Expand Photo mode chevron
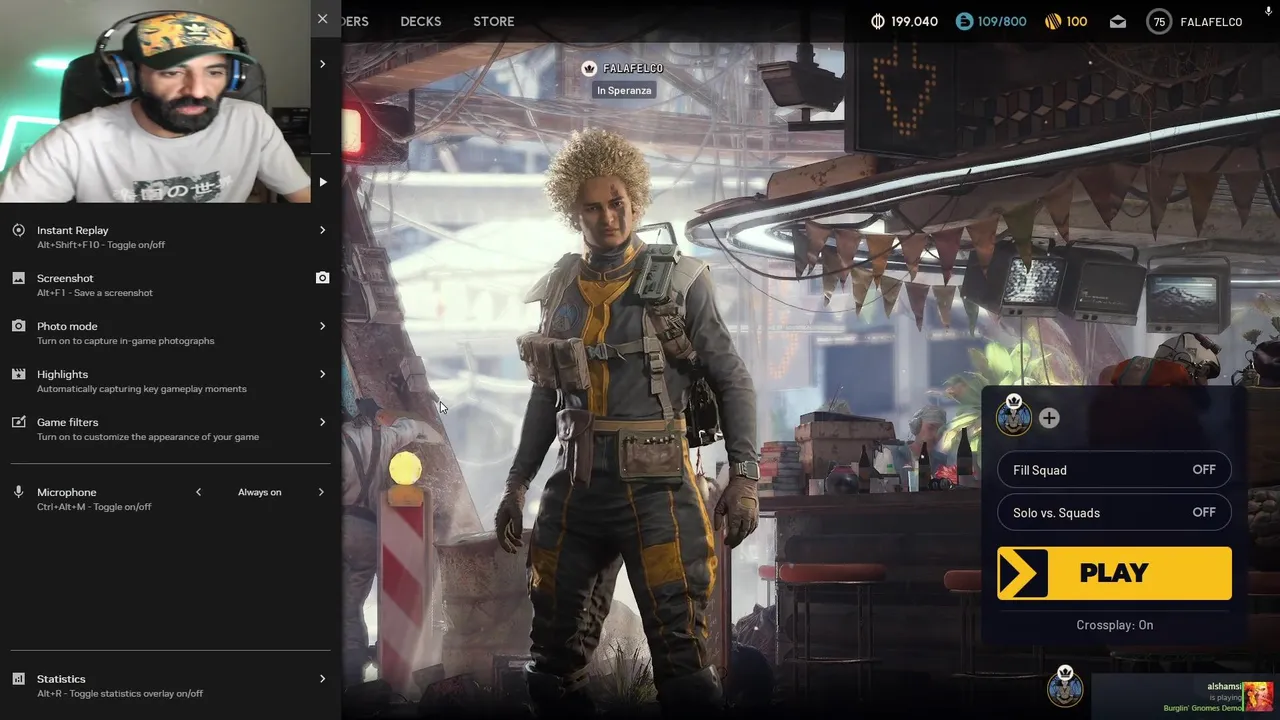This screenshot has height=720, width=1280. tap(322, 326)
